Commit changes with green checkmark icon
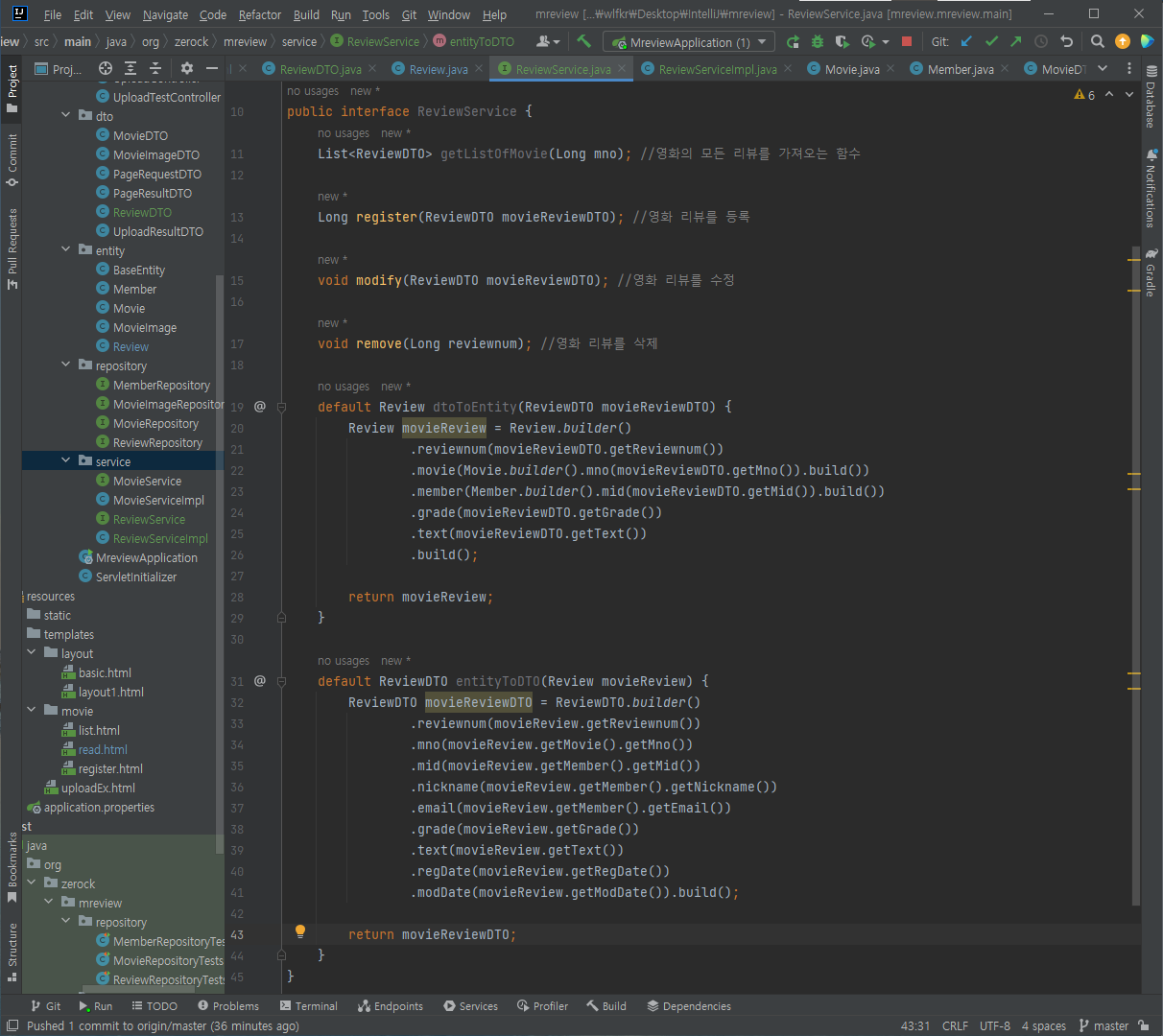 click(x=991, y=41)
